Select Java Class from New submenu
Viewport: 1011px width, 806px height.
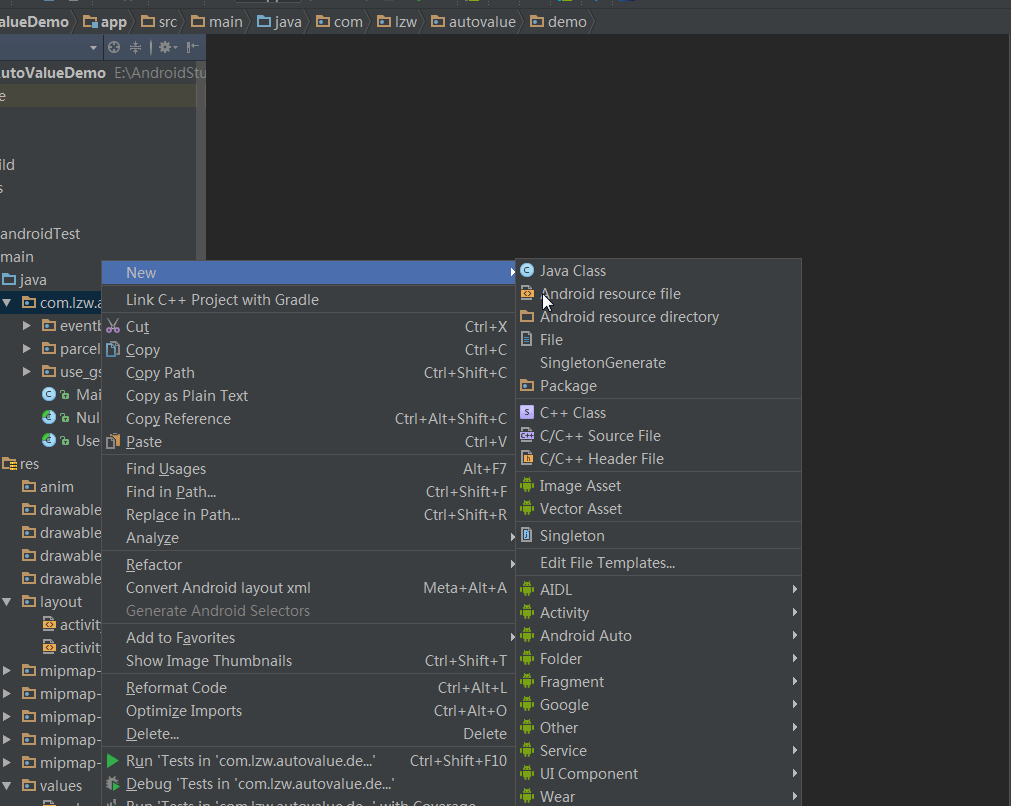(658, 271)
